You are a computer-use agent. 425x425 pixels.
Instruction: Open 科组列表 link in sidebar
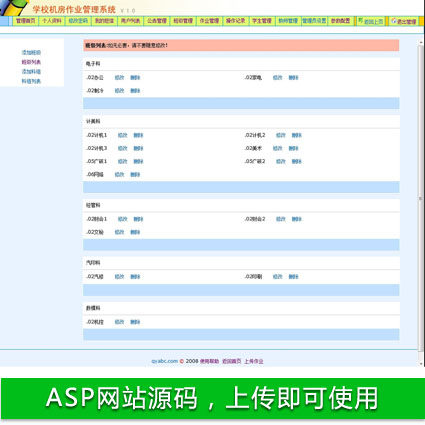pos(31,81)
